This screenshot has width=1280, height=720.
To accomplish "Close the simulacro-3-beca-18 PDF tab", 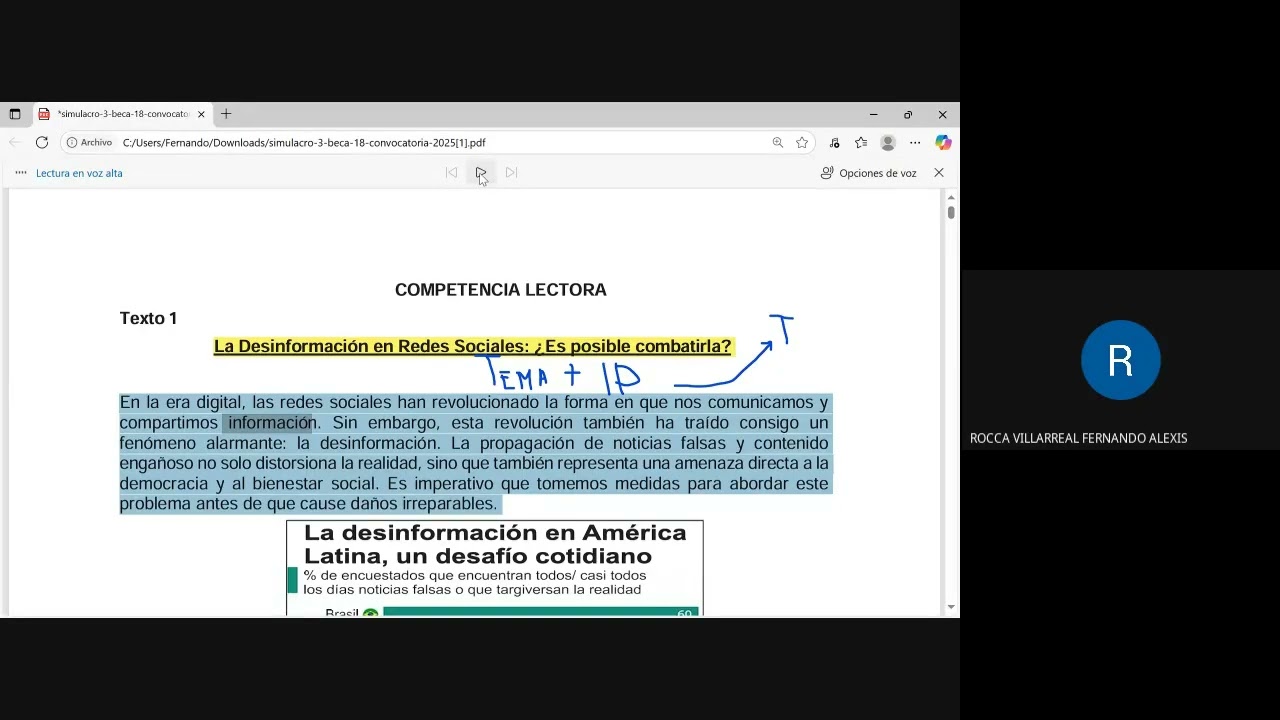I will click(x=201, y=114).
